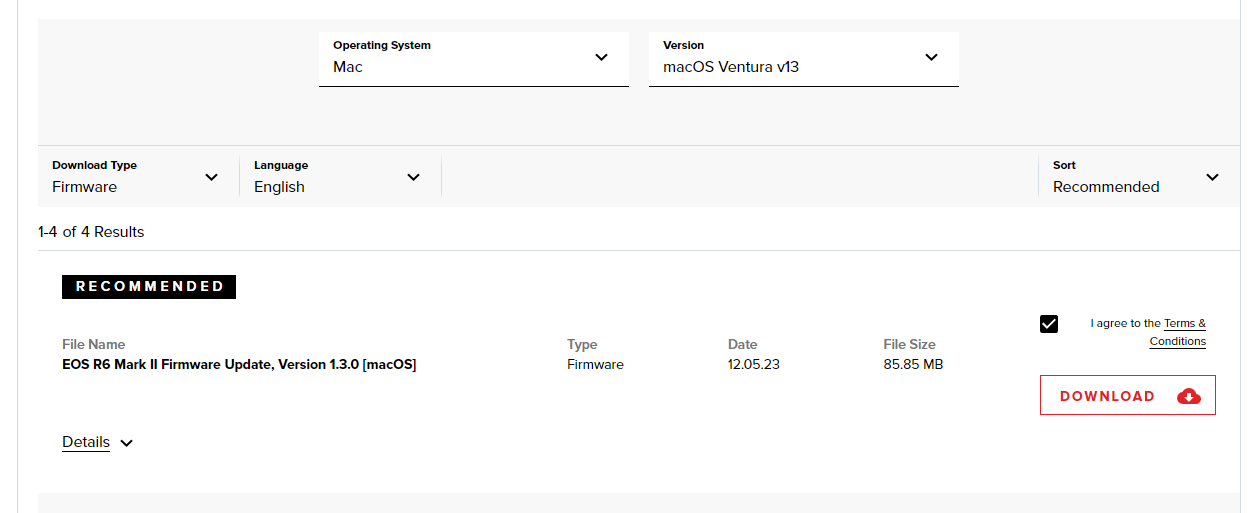The height and width of the screenshot is (513, 1258).
Task: Click the chevron arrow beside macOS Ventura v13
Action: tap(931, 58)
